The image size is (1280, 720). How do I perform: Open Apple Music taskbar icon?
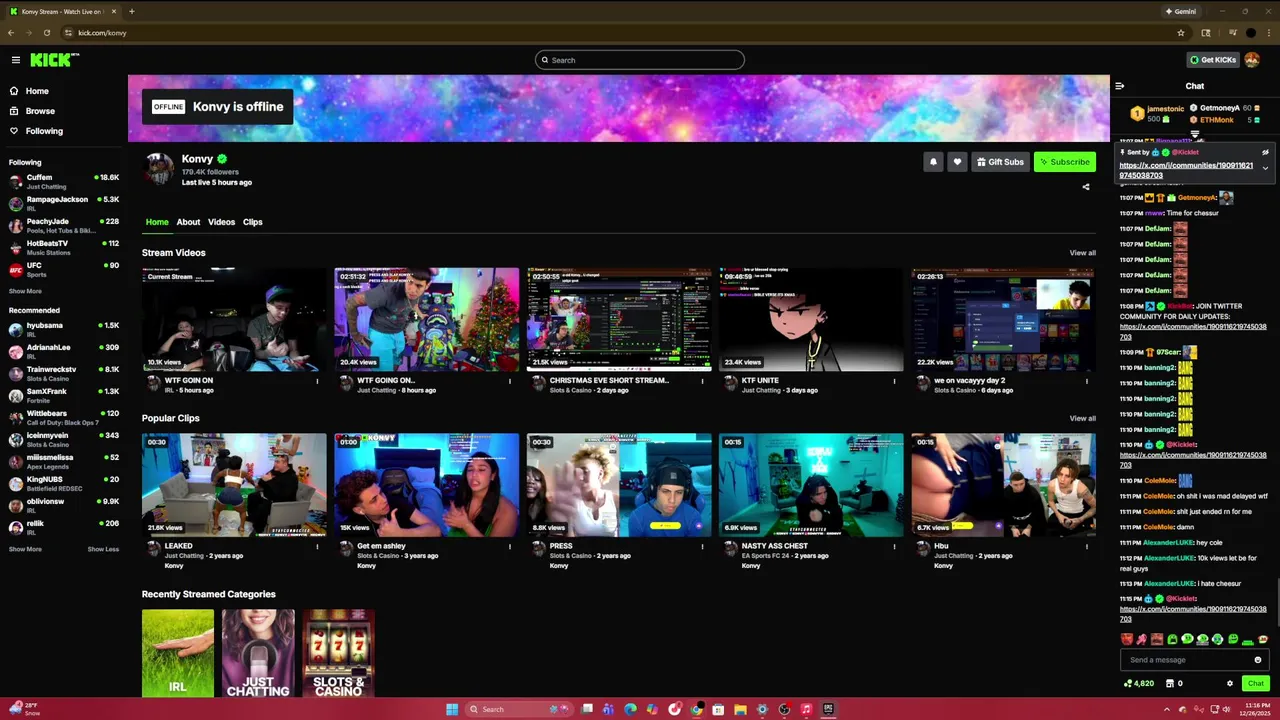806,709
